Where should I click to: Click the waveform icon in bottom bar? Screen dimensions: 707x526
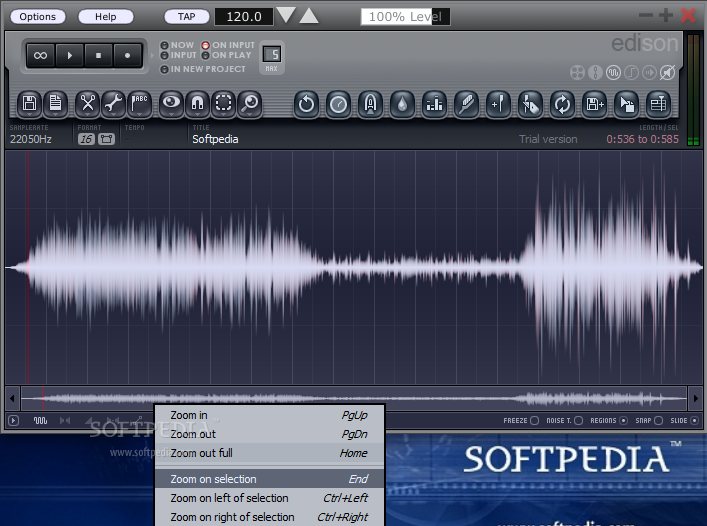(40, 421)
